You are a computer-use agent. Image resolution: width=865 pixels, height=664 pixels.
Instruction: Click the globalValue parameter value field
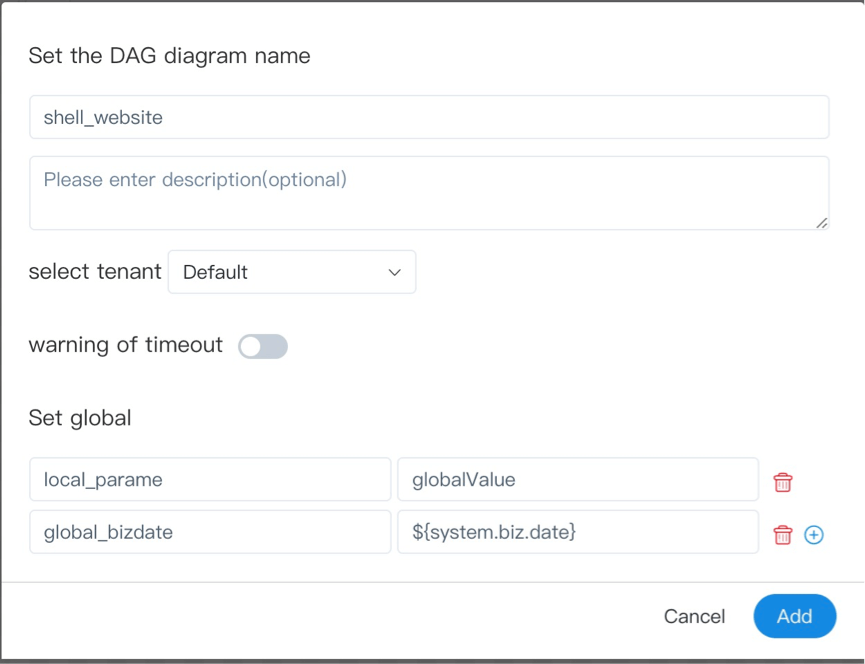(577, 479)
